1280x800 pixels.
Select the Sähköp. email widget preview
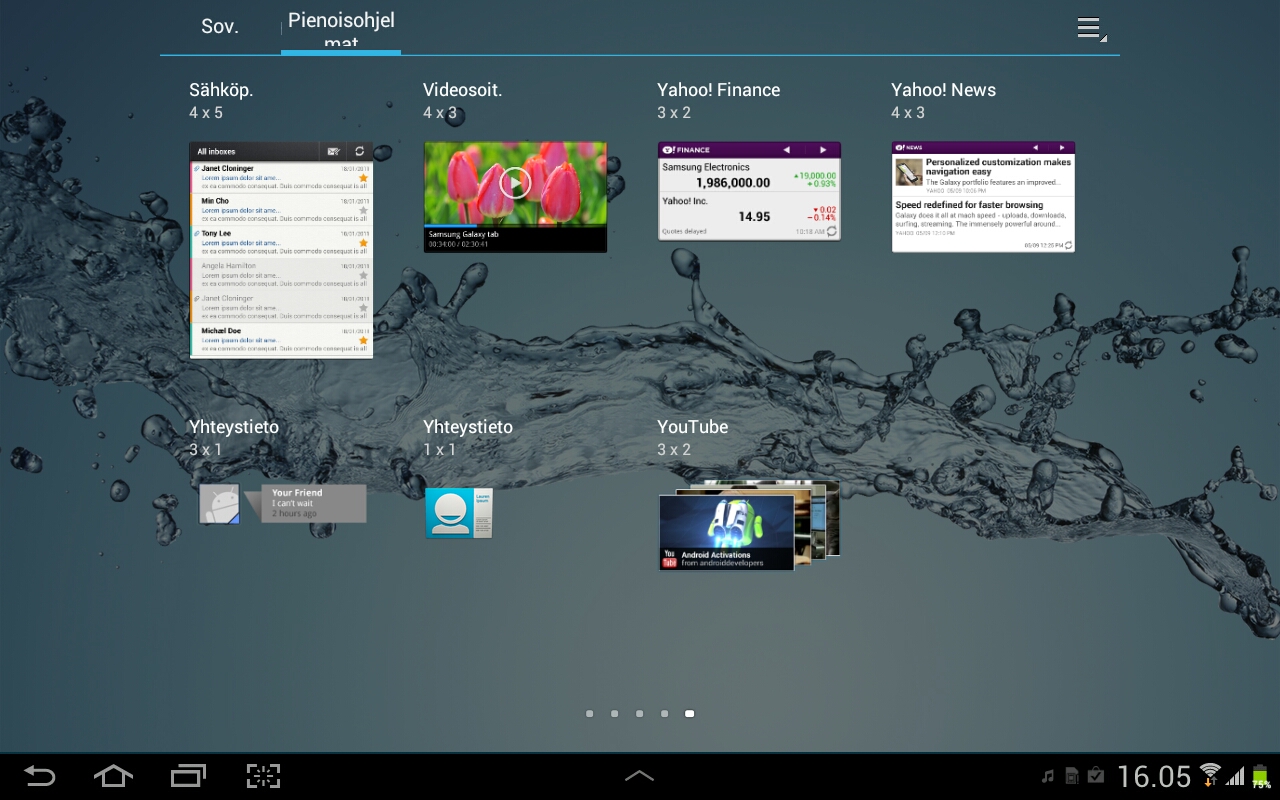pyautogui.click(x=281, y=250)
